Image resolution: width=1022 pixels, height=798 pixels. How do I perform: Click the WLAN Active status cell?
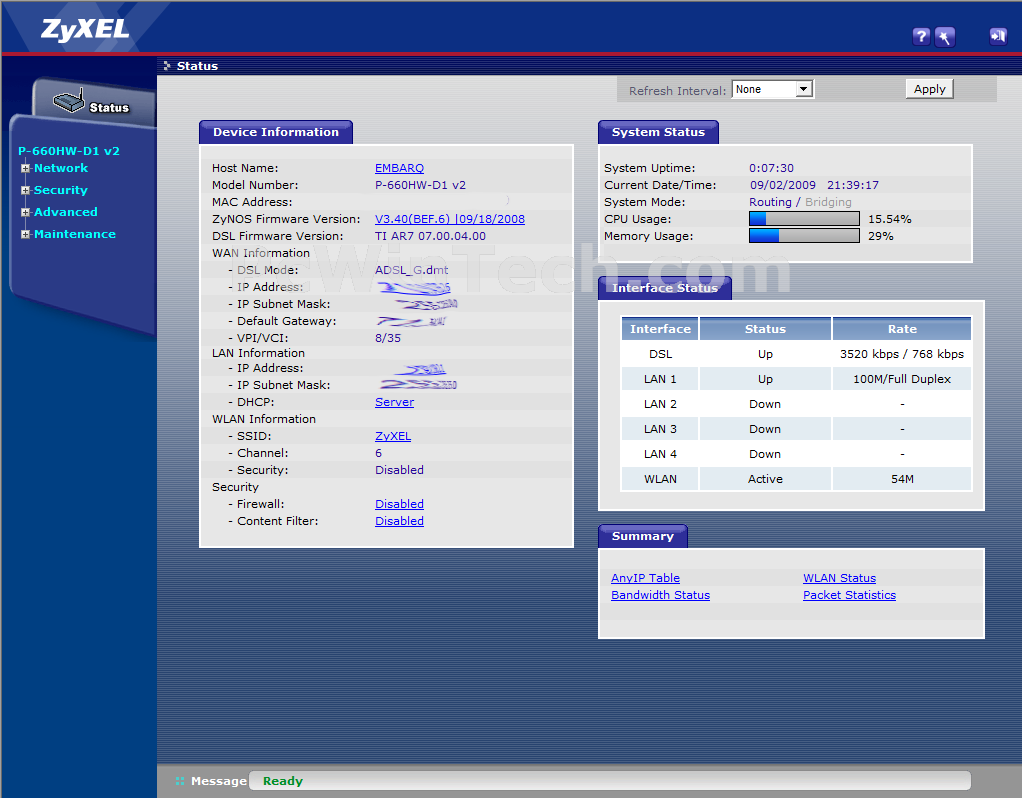click(765, 479)
